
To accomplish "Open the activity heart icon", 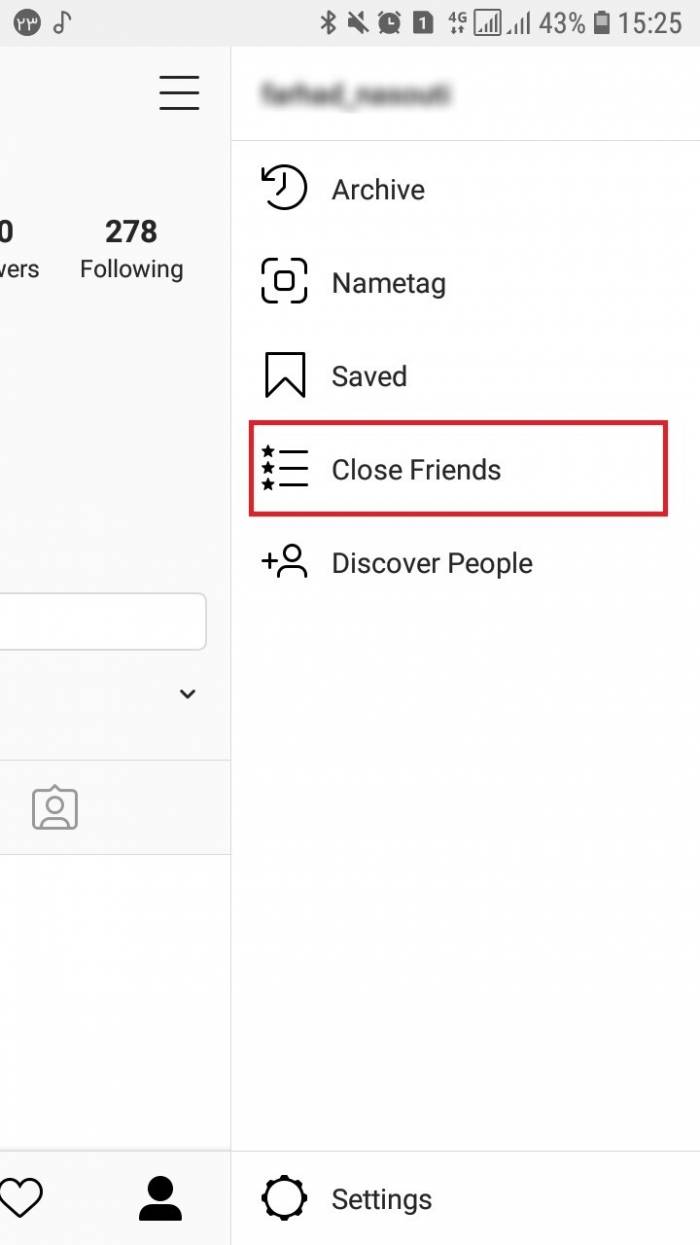I will pyautogui.click(x=20, y=1197).
